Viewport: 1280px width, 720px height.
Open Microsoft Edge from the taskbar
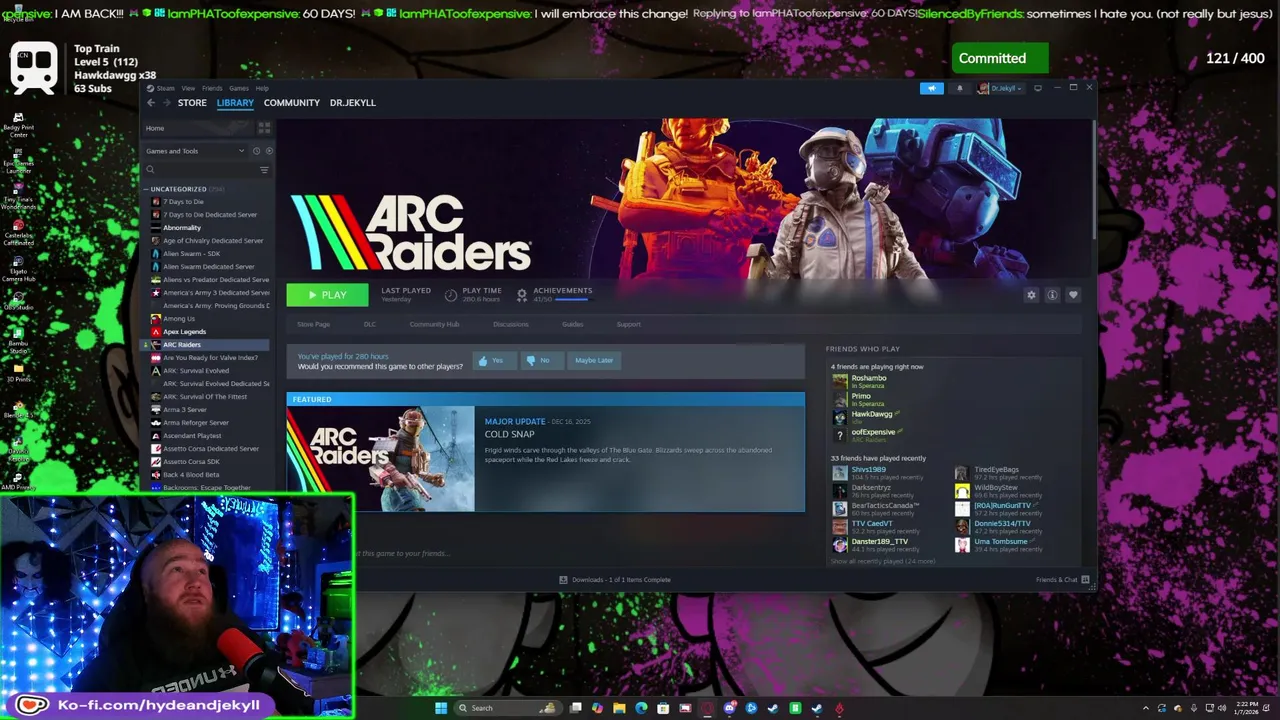(x=641, y=708)
